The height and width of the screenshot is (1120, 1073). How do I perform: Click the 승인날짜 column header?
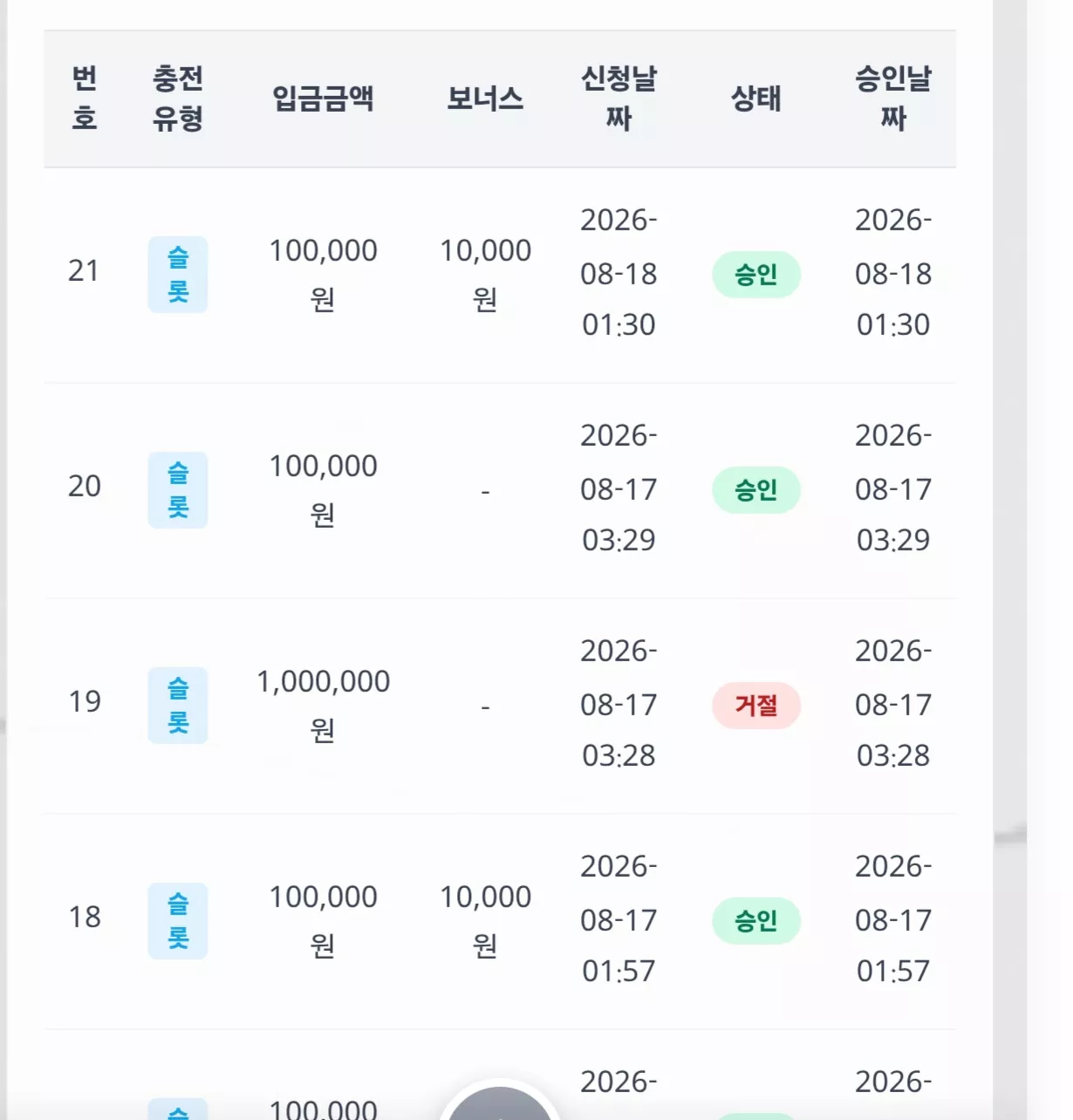[893, 98]
